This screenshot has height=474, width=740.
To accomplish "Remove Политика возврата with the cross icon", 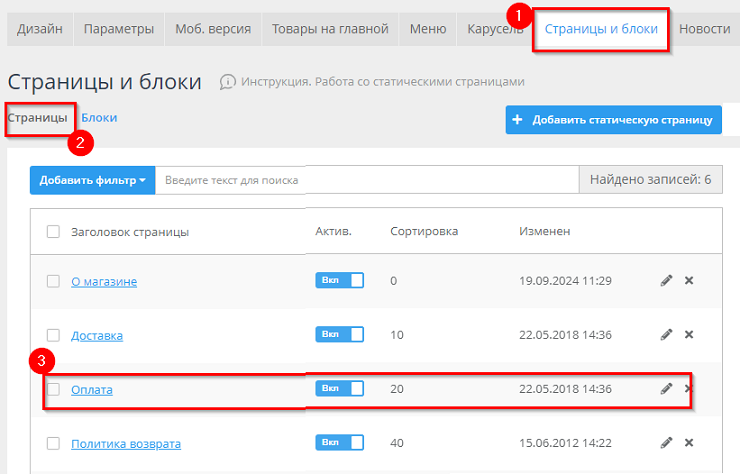I will [689, 443].
